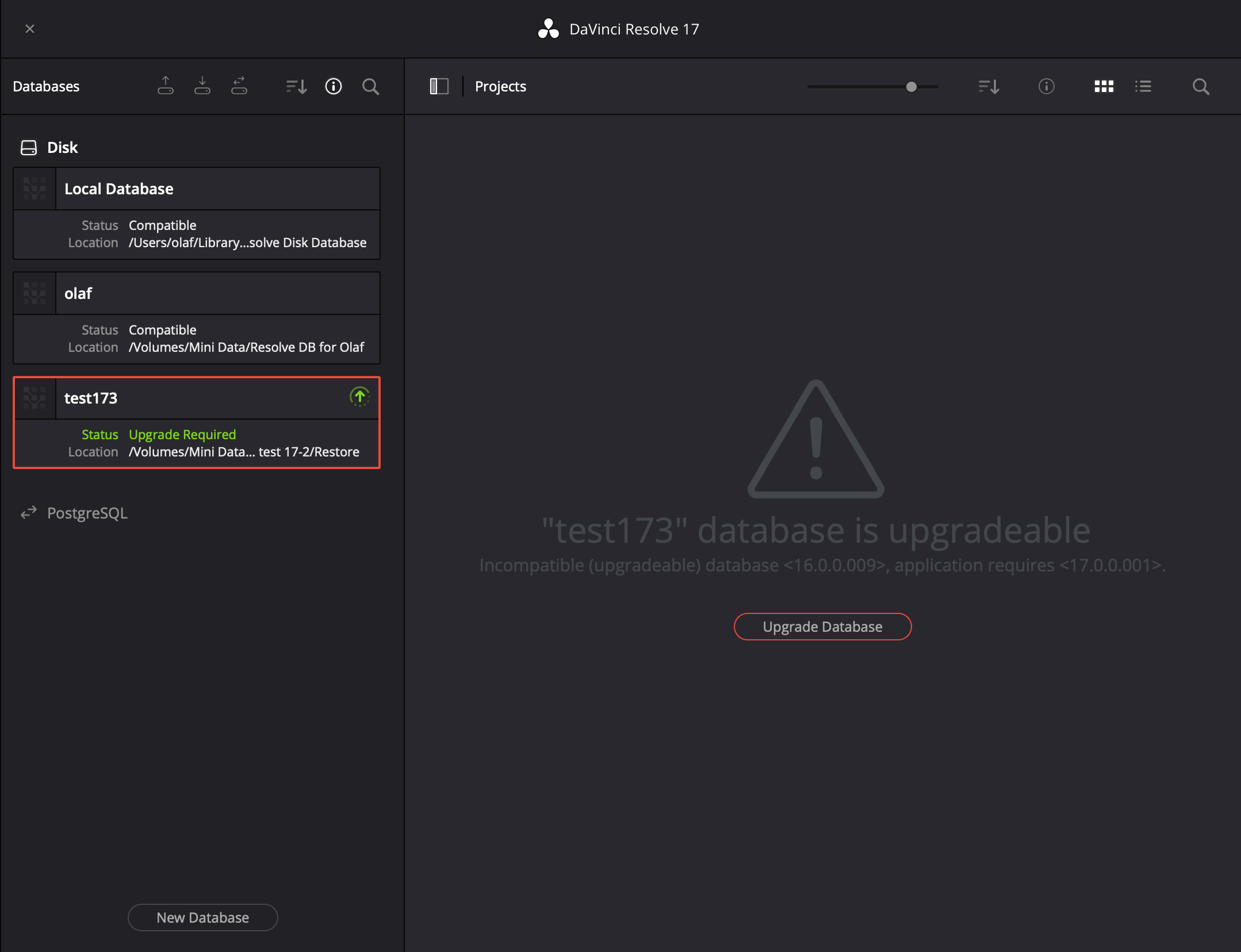This screenshot has height=952, width=1241.
Task: Select the test173 database entry
Action: [x=197, y=423]
